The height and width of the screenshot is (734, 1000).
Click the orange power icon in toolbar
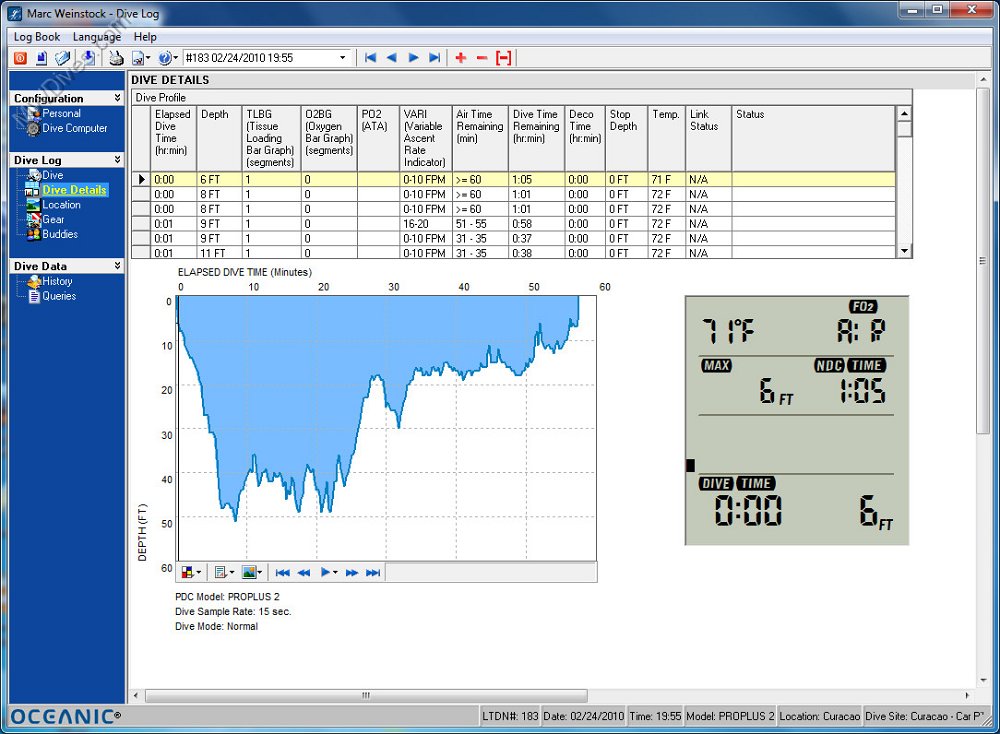[20, 58]
